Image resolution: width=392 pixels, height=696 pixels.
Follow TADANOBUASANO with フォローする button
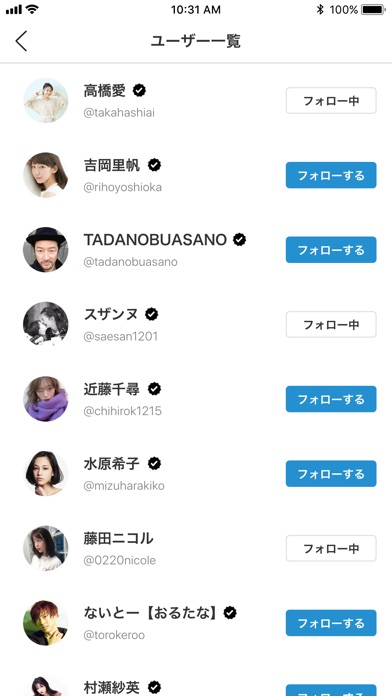[331, 250]
